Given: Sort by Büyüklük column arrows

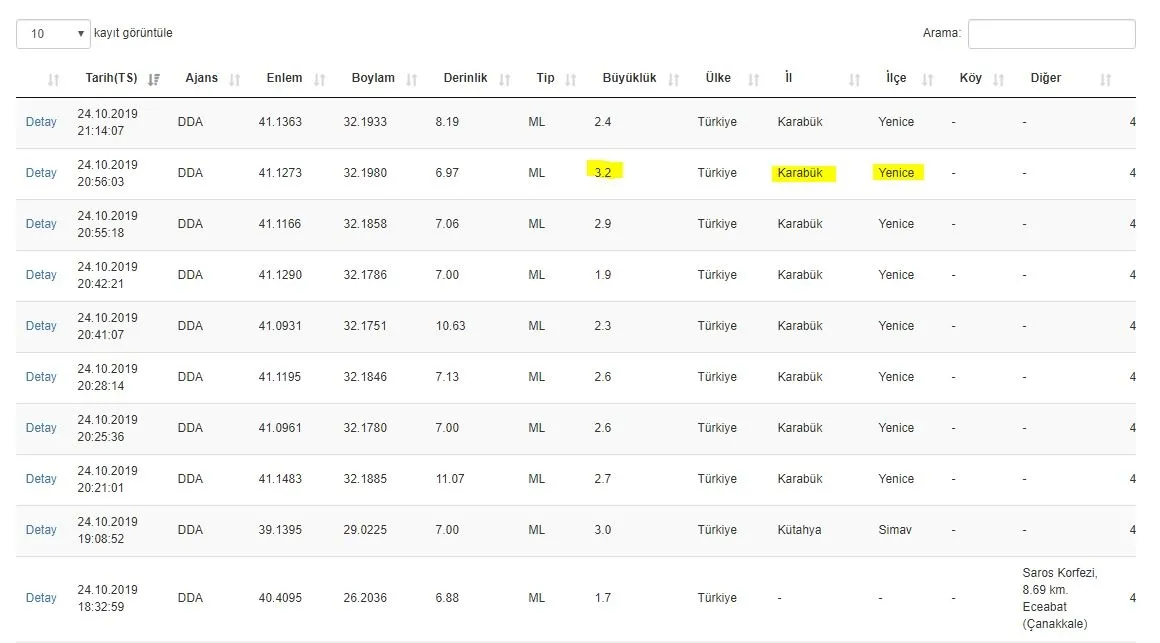Looking at the screenshot, I should (x=674, y=79).
